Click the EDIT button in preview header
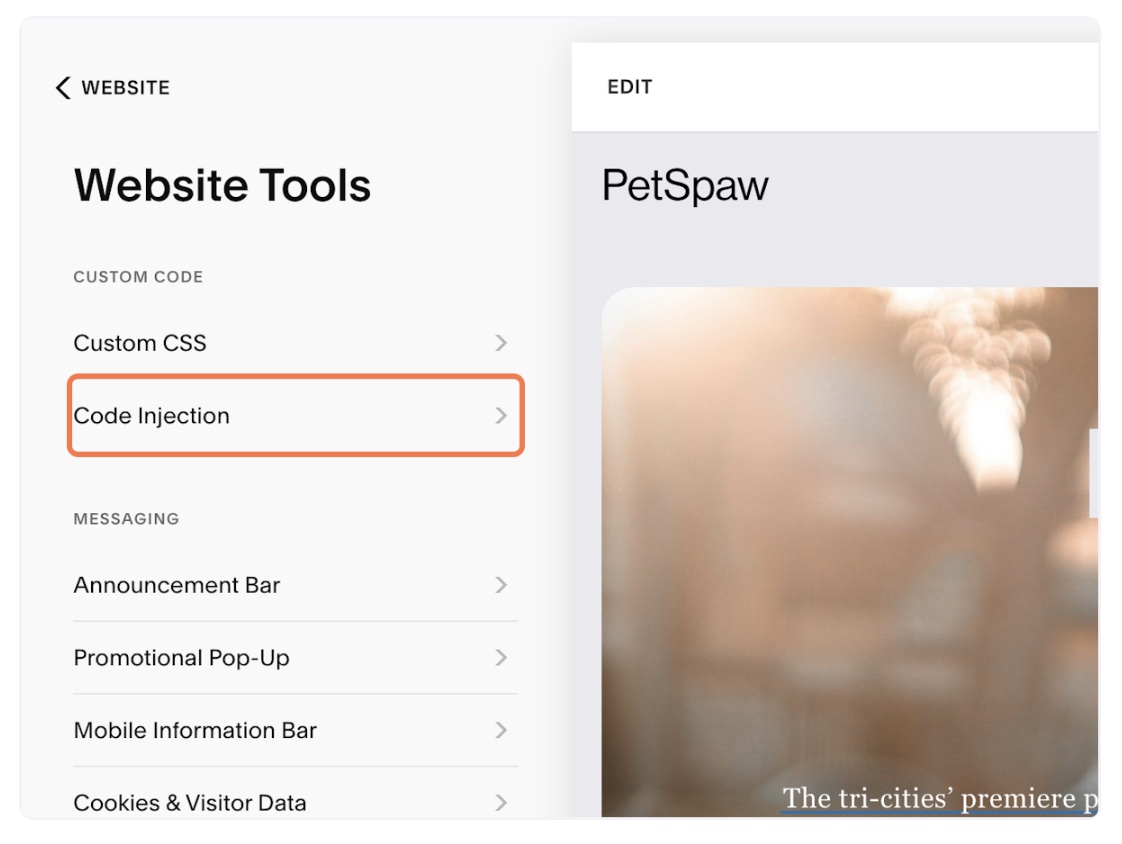This screenshot has height=844, width=1122. (x=630, y=87)
